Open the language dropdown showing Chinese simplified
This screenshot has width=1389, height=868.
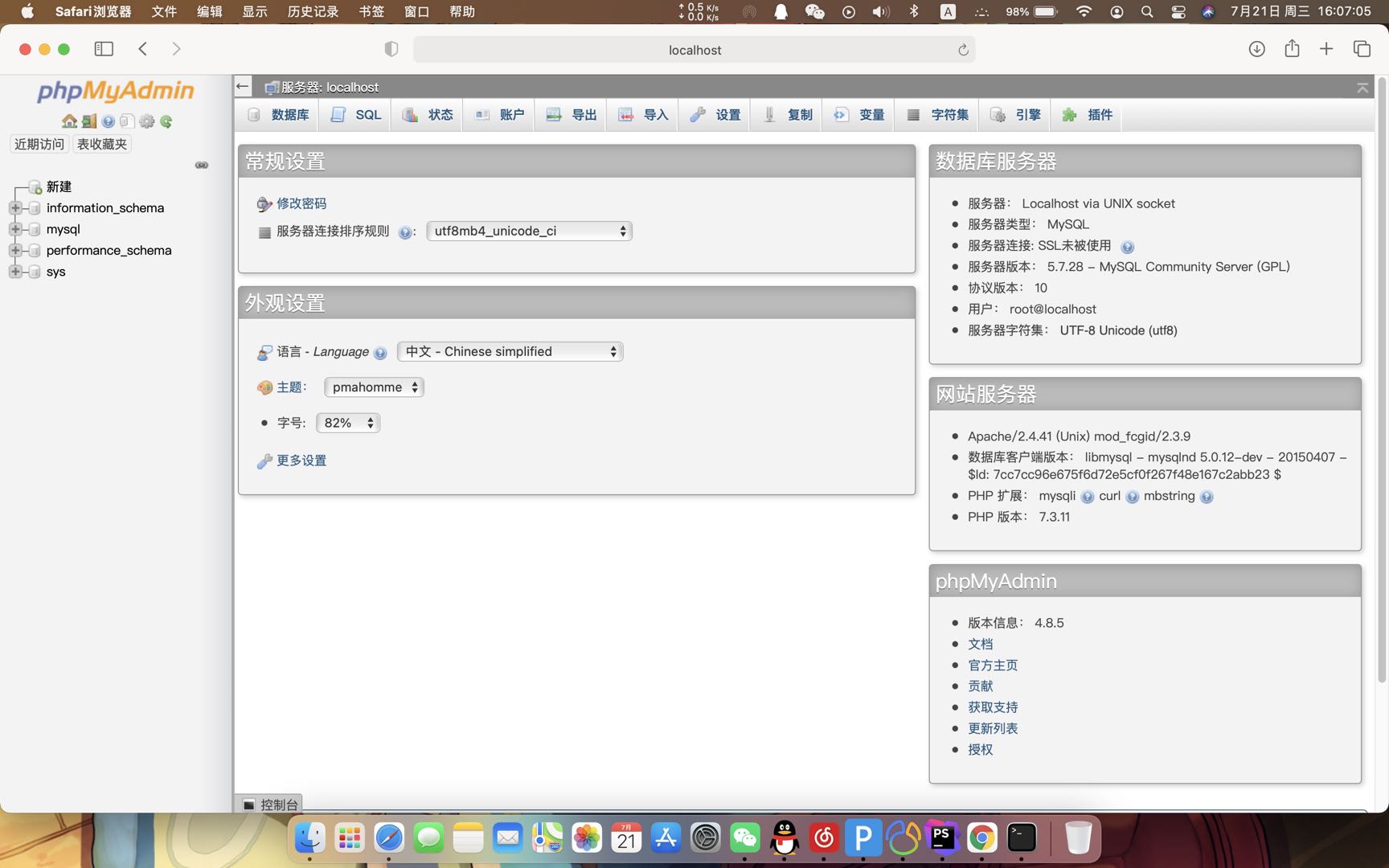(x=510, y=351)
